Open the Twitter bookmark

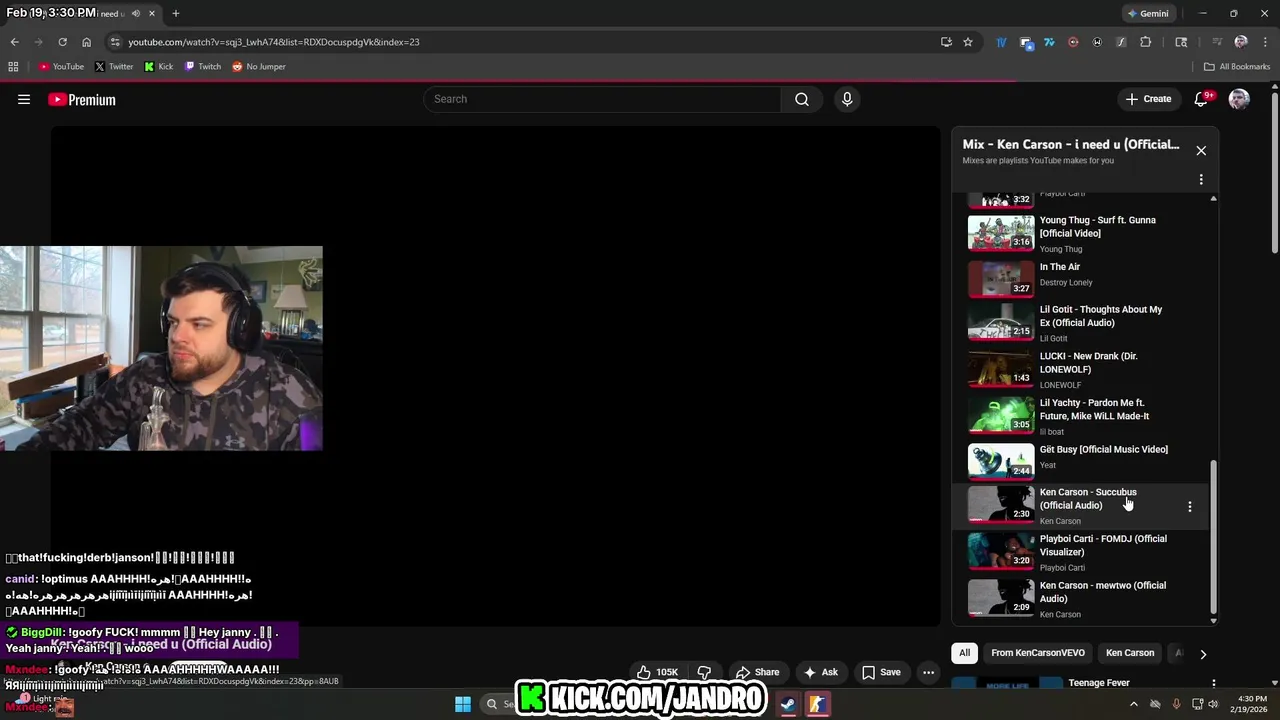[x=114, y=67]
